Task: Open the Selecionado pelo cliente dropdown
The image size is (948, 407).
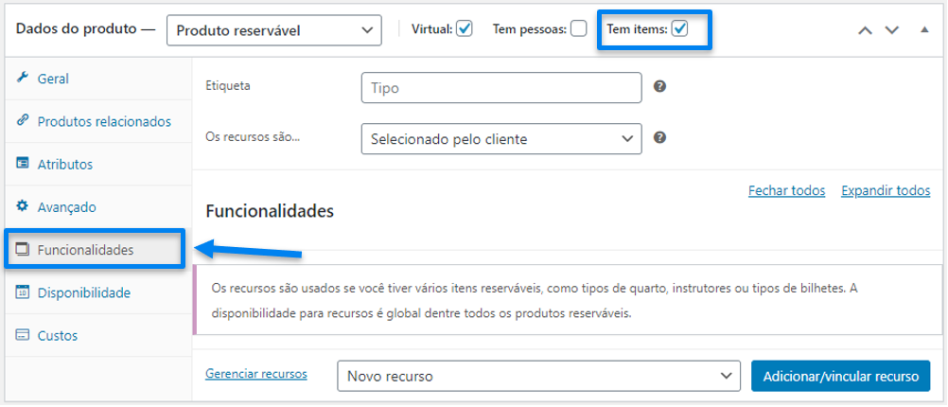Action: (500, 139)
